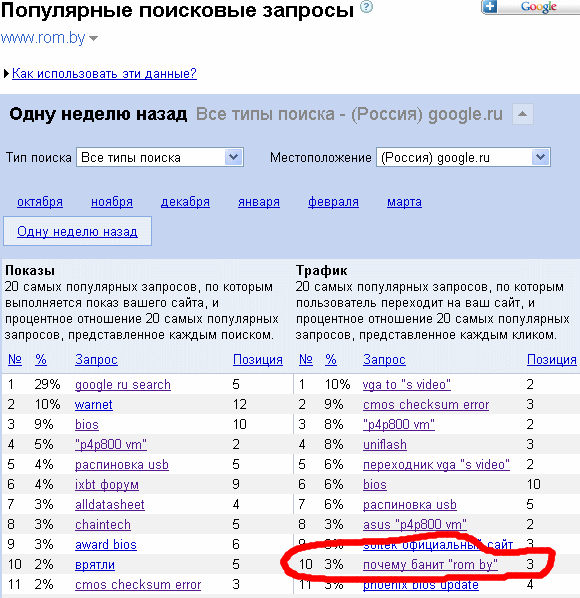Screen dimensions: 580x598
Task: Sort Показы table by № column
Action: pyautogui.click(x=15, y=359)
